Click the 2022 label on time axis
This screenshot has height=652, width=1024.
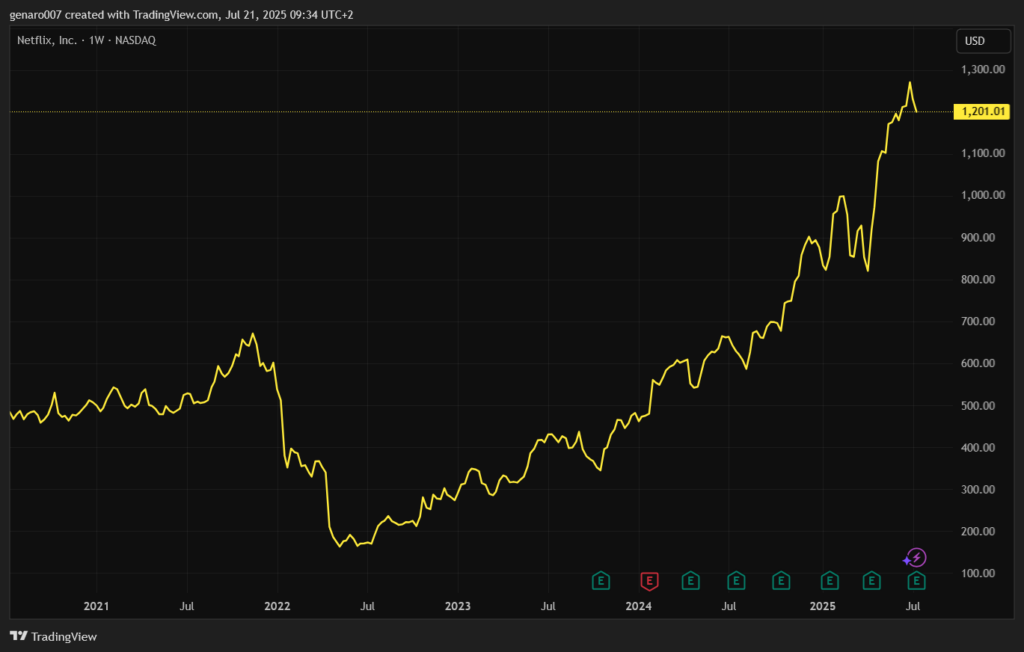[277, 606]
